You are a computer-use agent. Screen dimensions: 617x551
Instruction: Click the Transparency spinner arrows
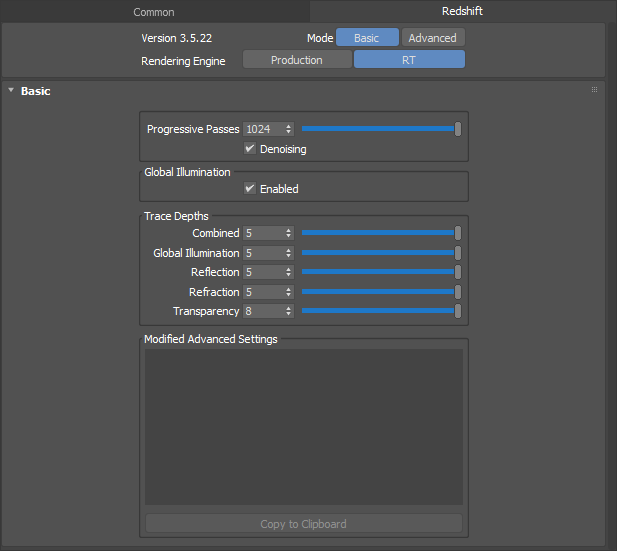click(289, 311)
